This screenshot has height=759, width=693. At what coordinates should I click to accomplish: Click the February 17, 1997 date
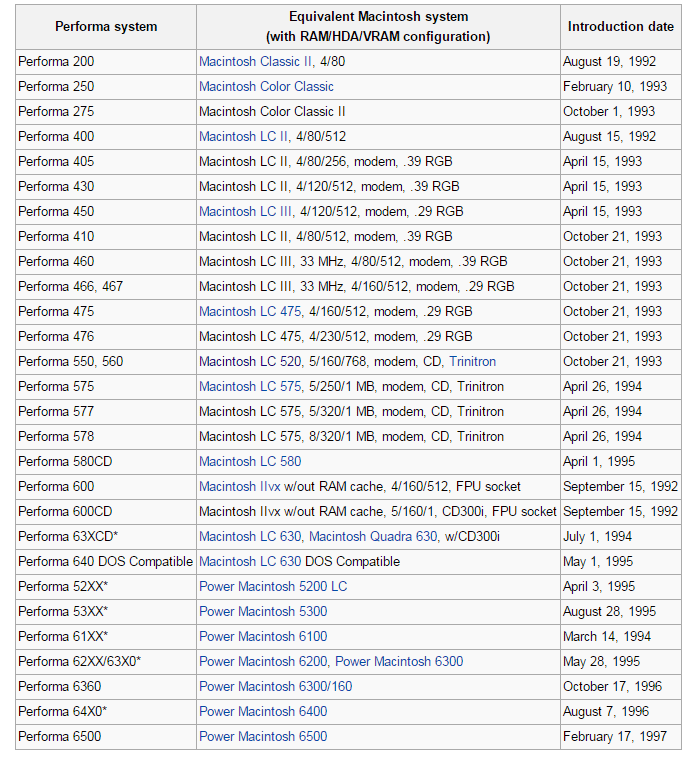[x=615, y=737]
